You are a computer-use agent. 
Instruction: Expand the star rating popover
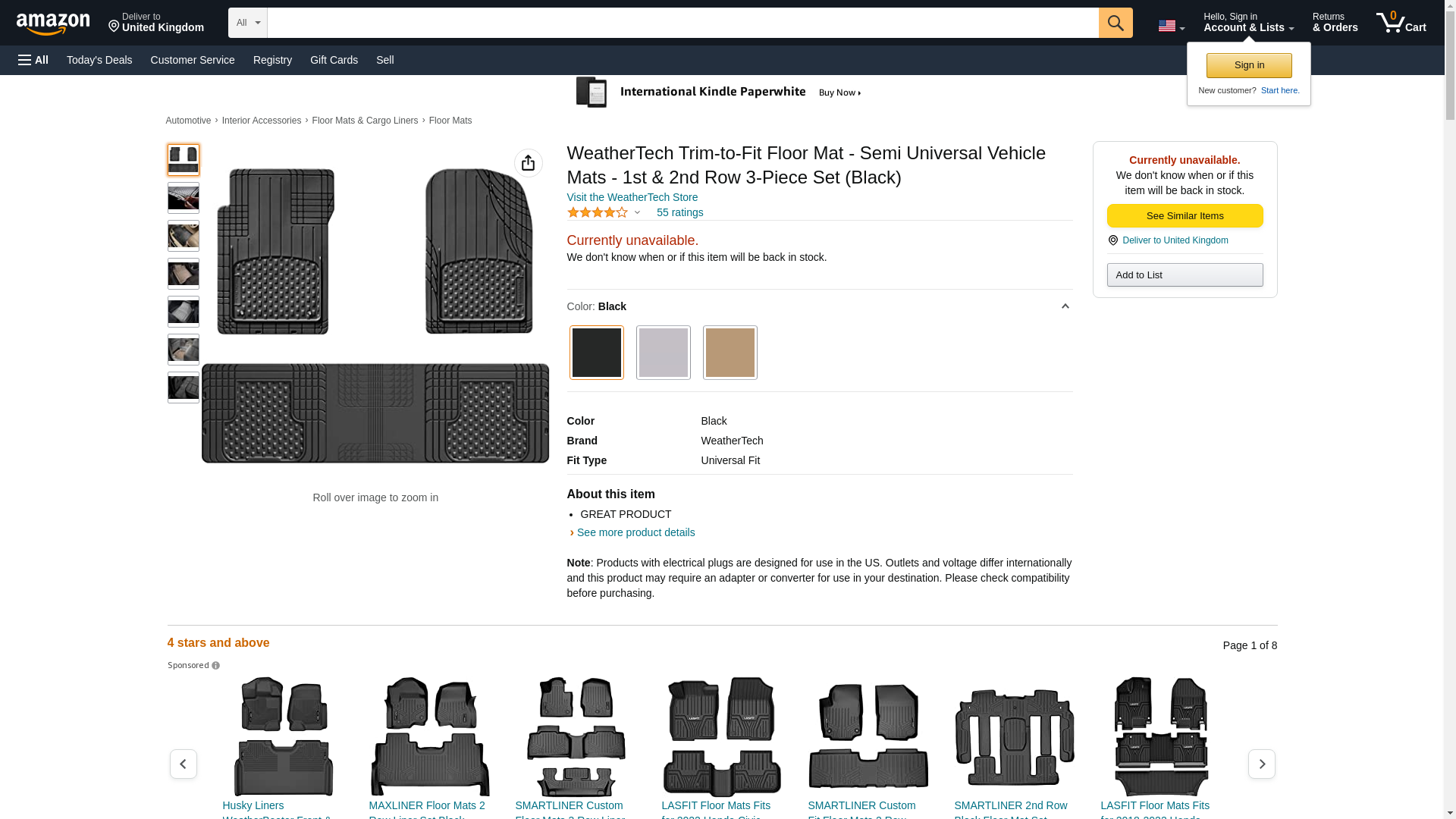tap(637, 213)
